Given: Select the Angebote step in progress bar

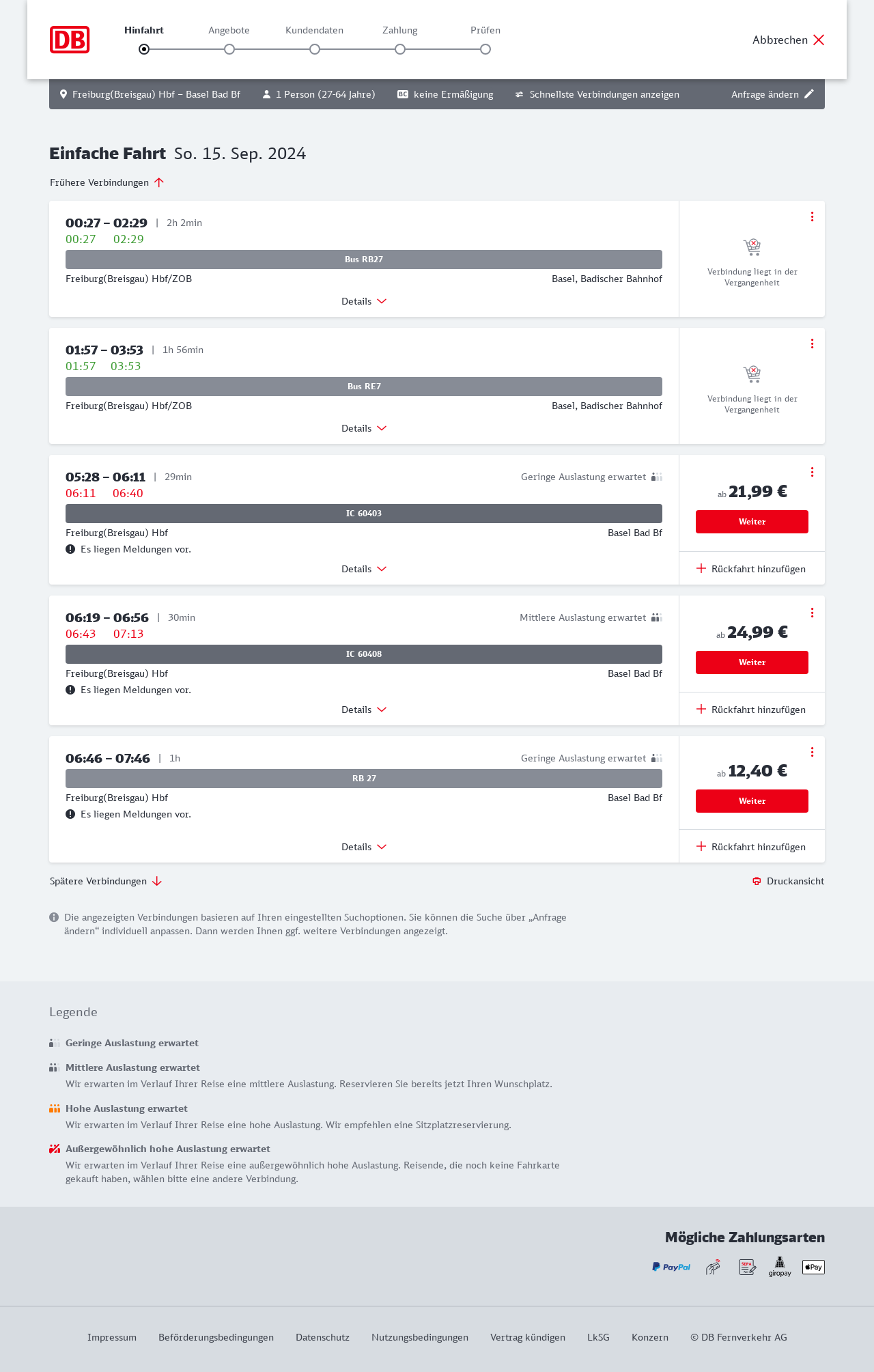Looking at the screenshot, I should coord(229,48).
